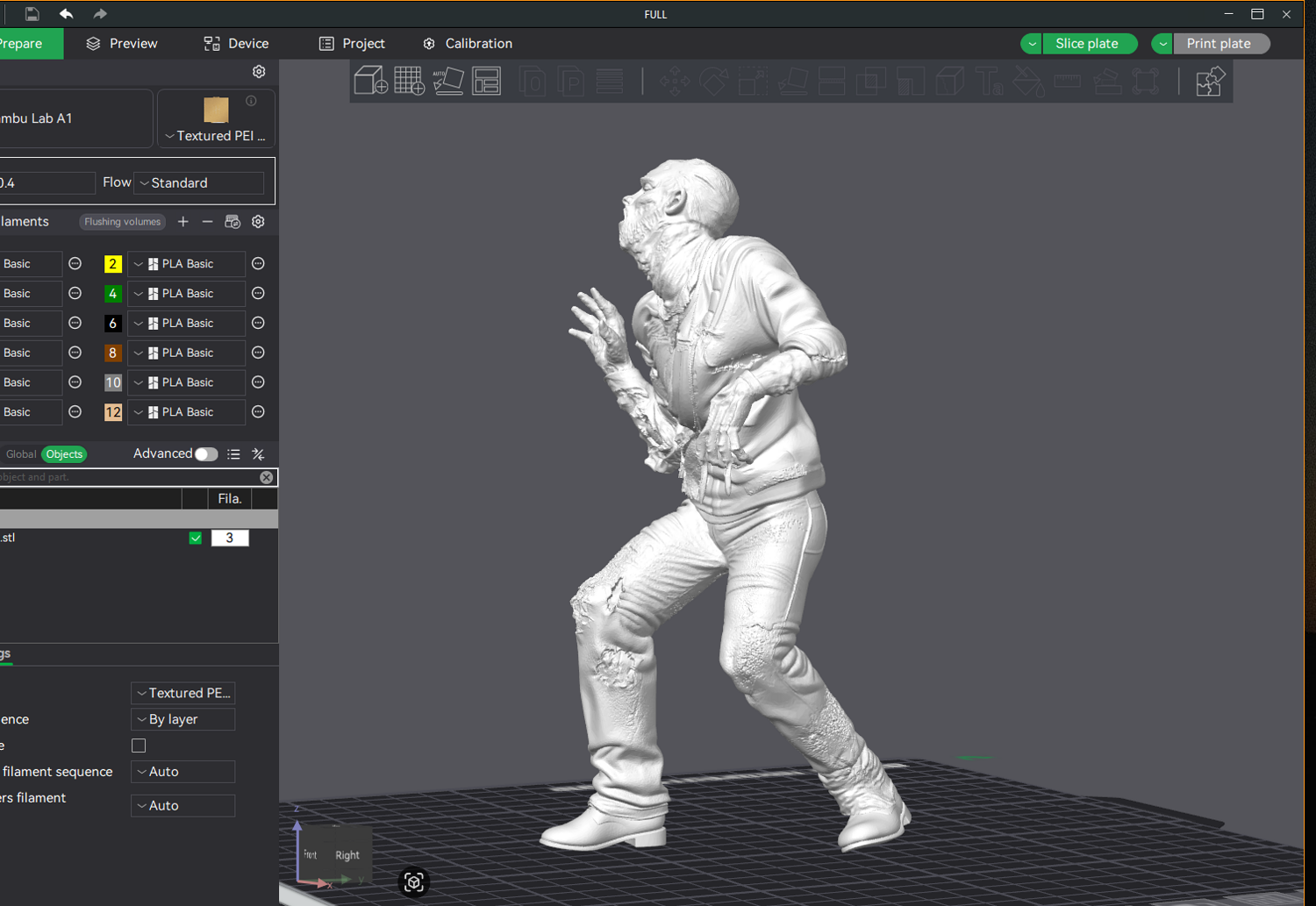
Task: Select the Move tool
Action: point(676,82)
